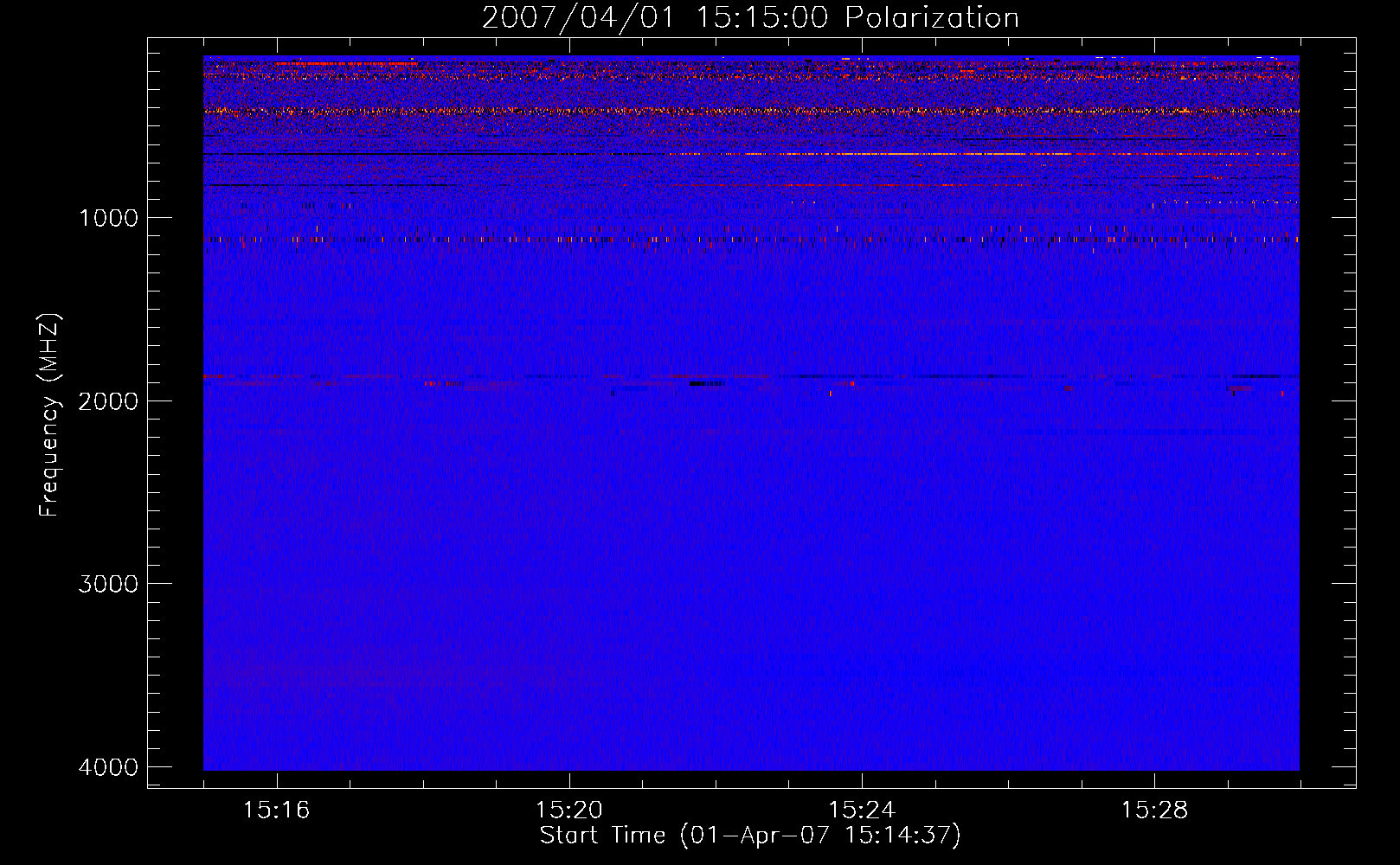Image resolution: width=1400 pixels, height=865 pixels.
Task: Click the 15:24 time tick label
Action: [x=862, y=811]
